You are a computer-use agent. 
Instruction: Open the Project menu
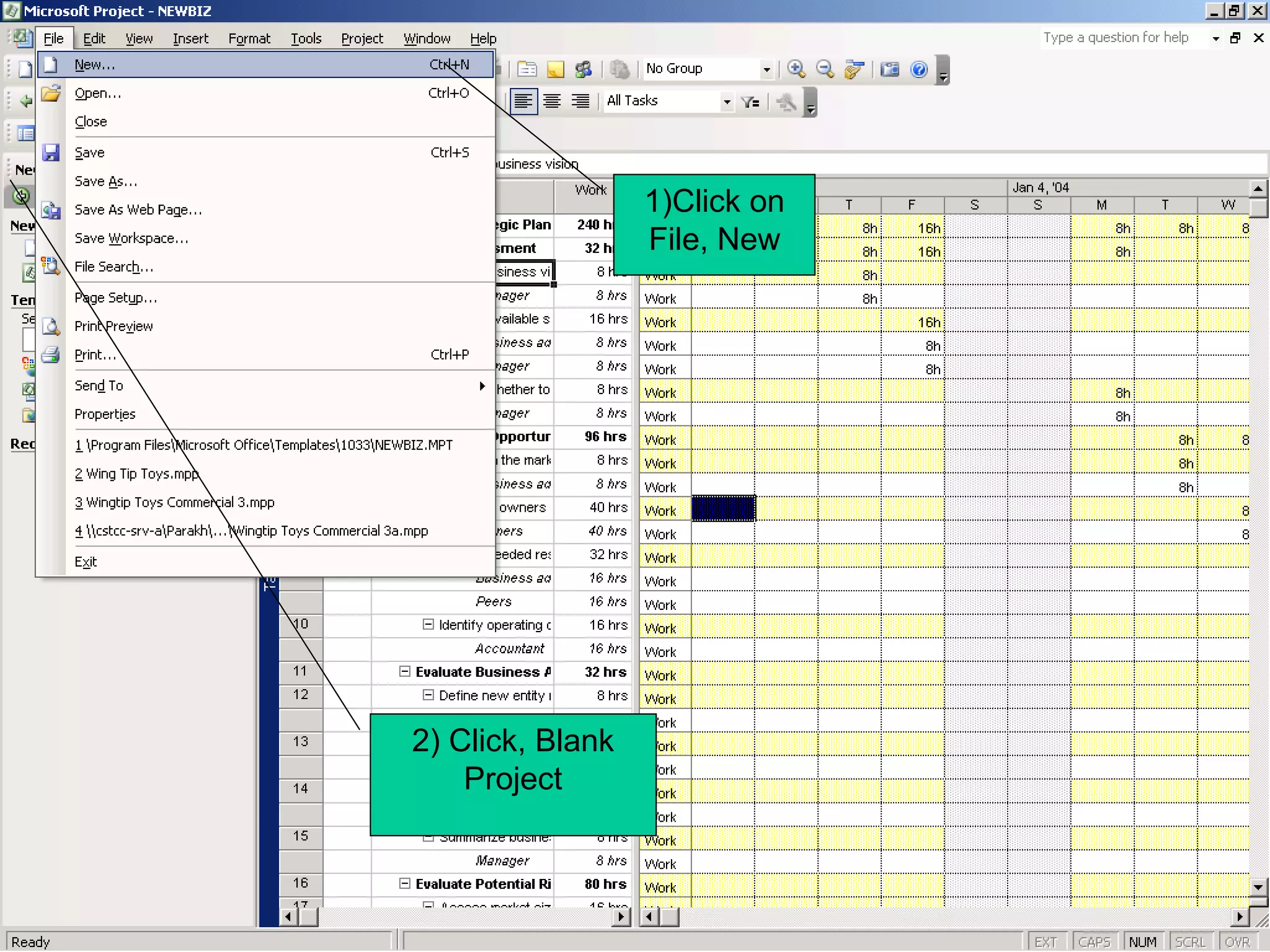pyautogui.click(x=362, y=38)
